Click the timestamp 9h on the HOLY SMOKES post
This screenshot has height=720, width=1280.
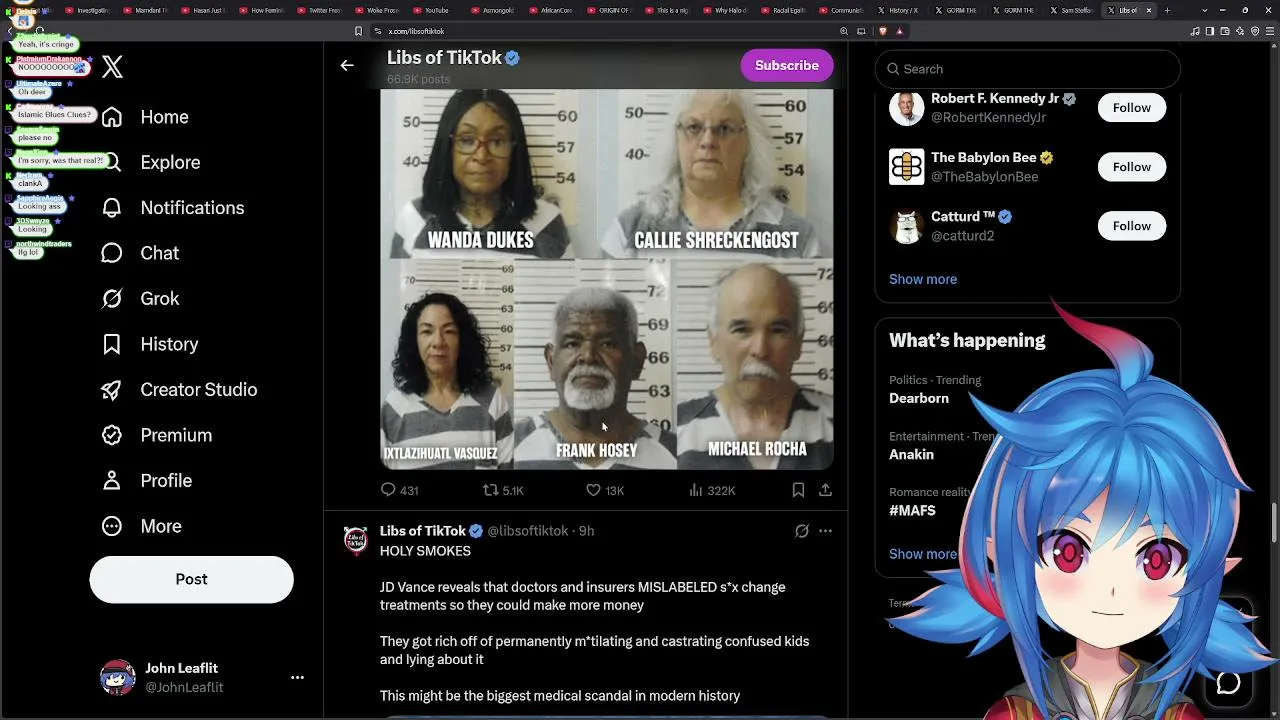coord(586,531)
